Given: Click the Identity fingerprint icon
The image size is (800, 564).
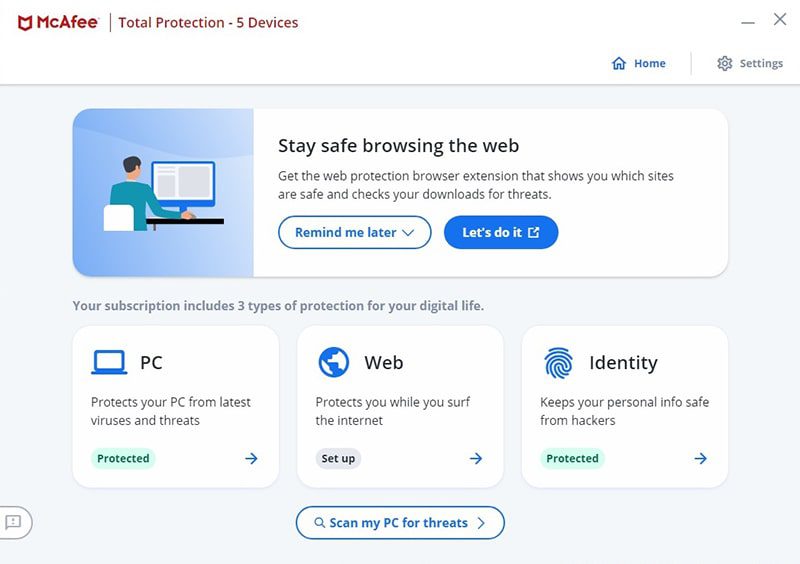Looking at the screenshot, I should (558, 362).
